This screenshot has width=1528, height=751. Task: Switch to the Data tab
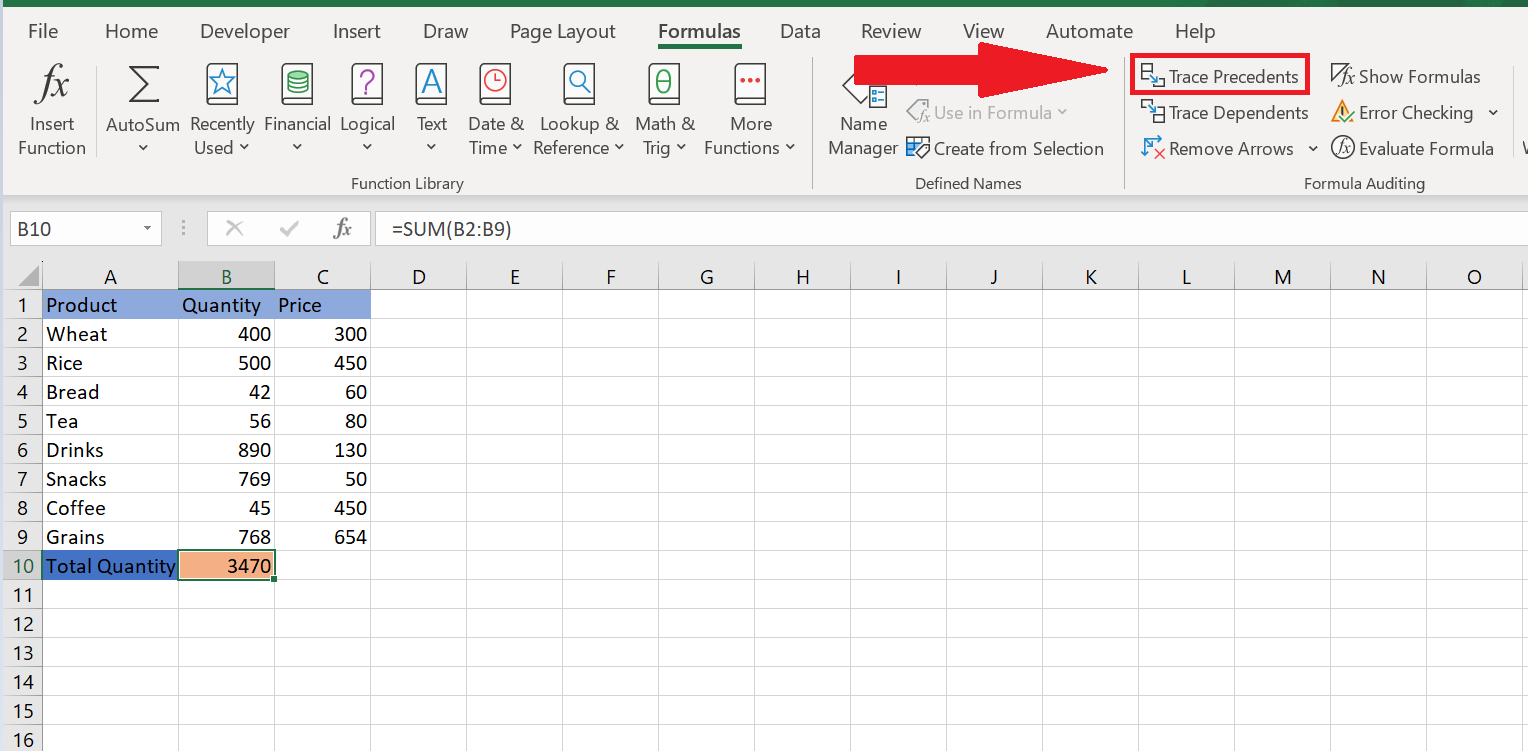tap(800, 31)
